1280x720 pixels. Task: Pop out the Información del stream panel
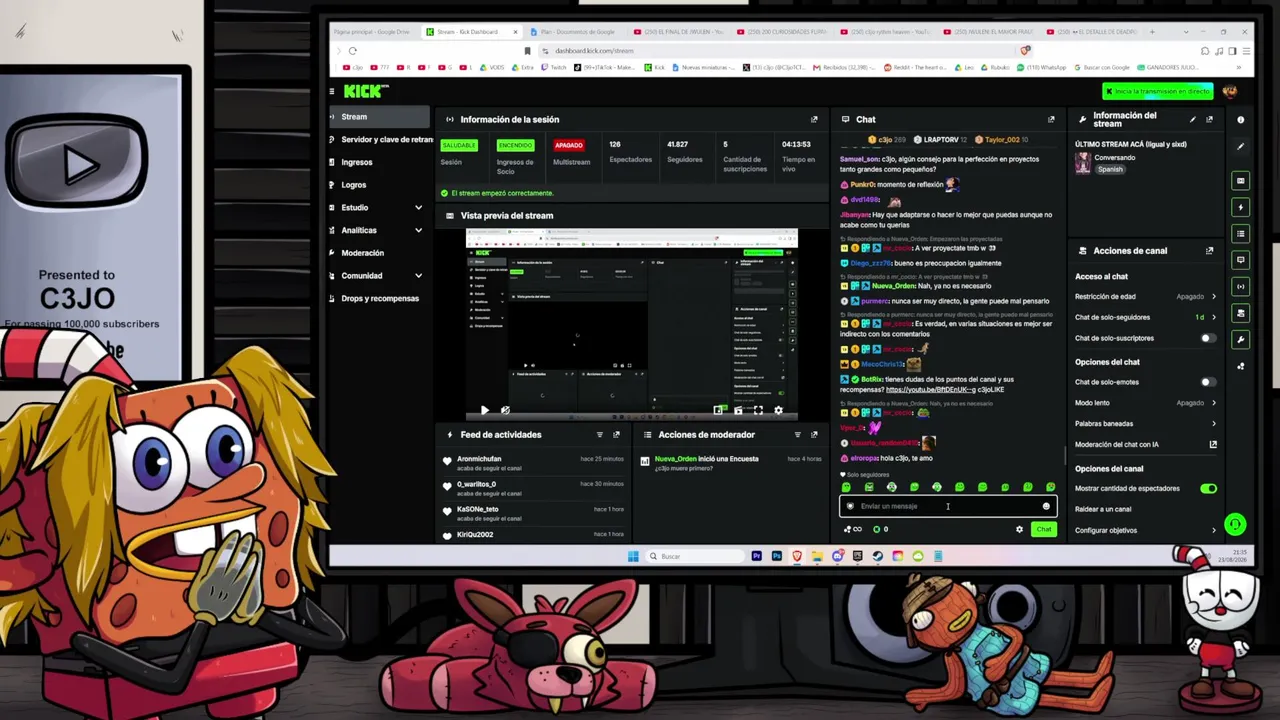point(1209,120)
